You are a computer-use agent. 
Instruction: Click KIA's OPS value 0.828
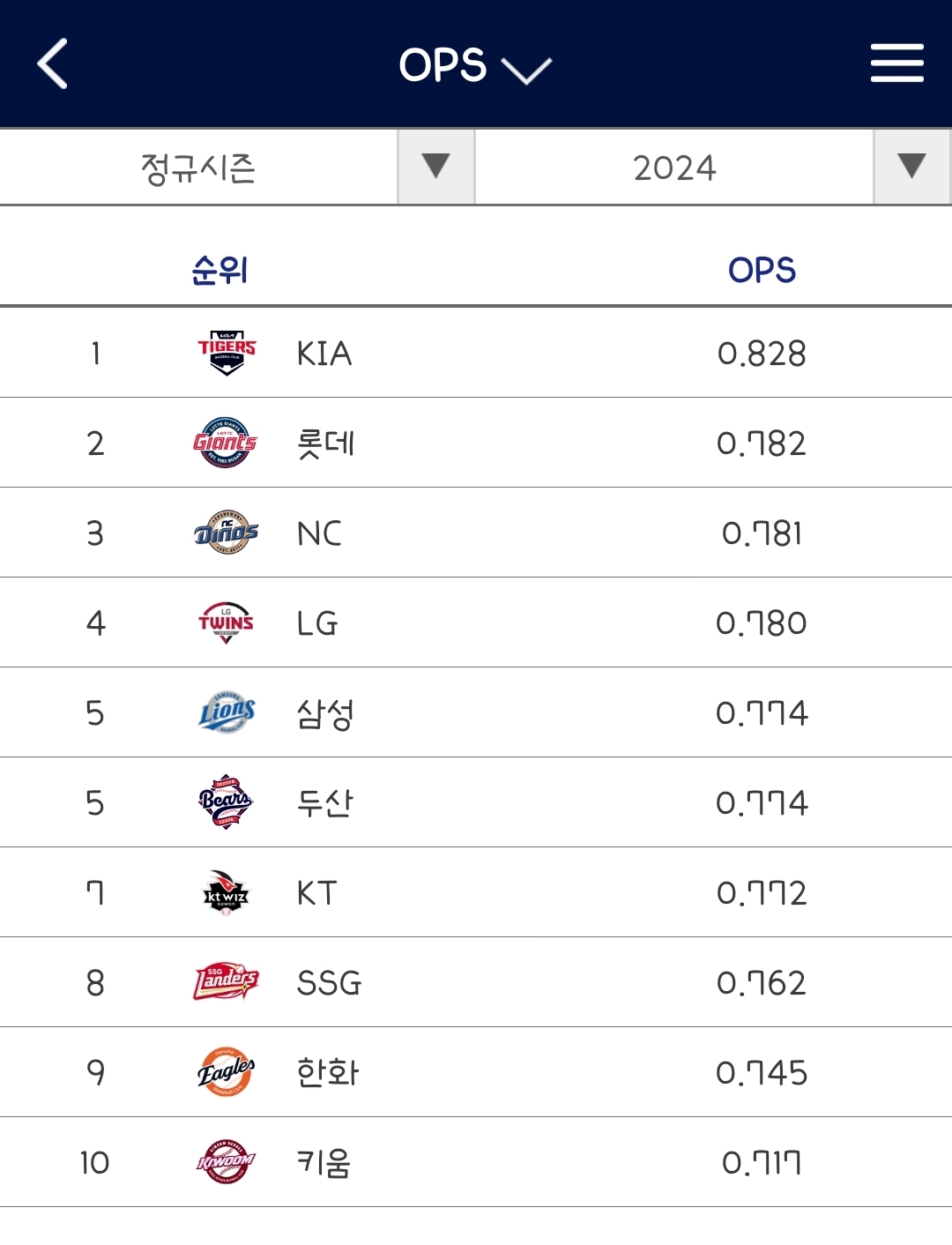pyautogui.click(x=762, y=354)
